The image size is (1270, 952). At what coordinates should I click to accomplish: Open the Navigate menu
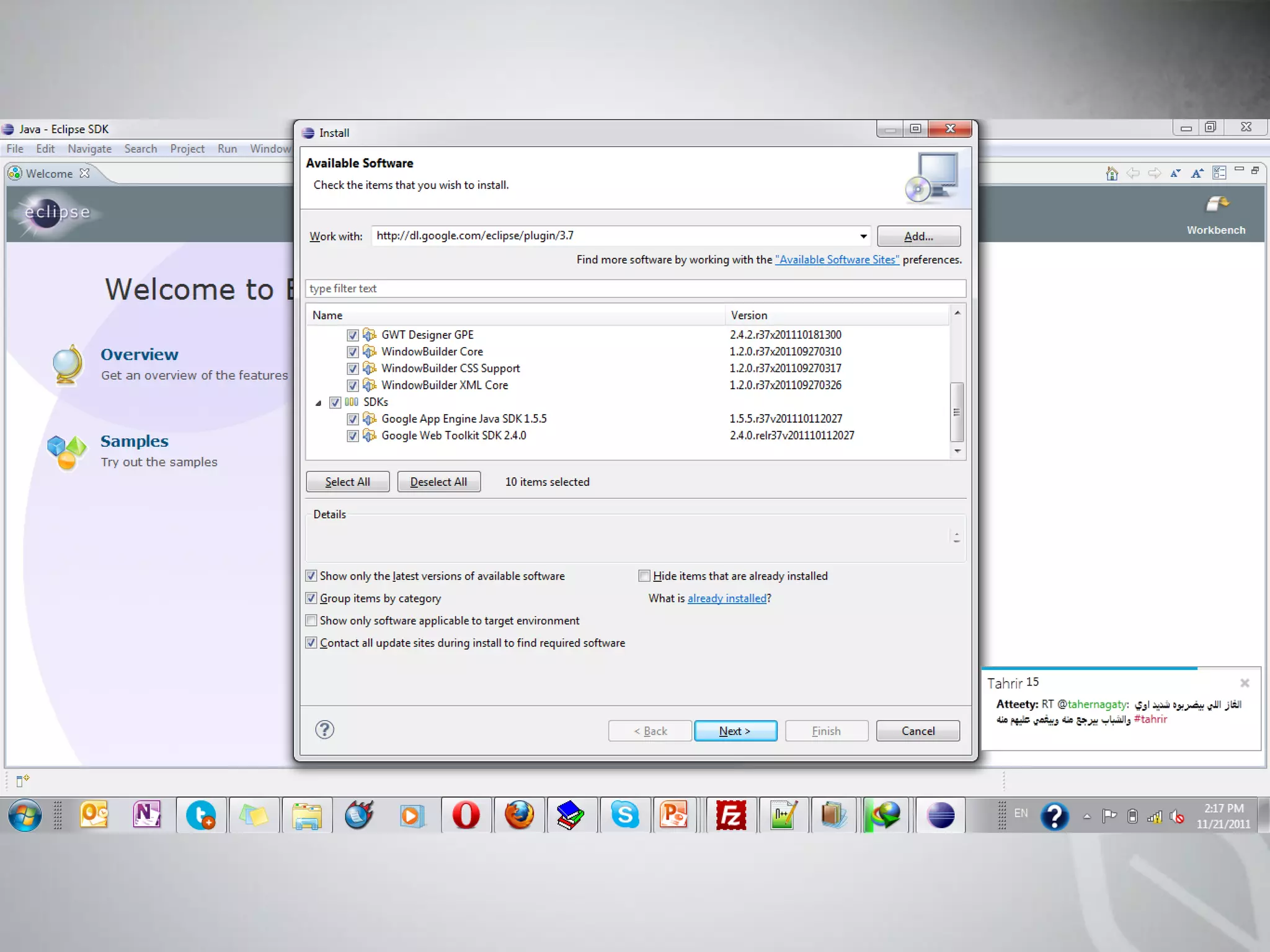click(89, 149)
